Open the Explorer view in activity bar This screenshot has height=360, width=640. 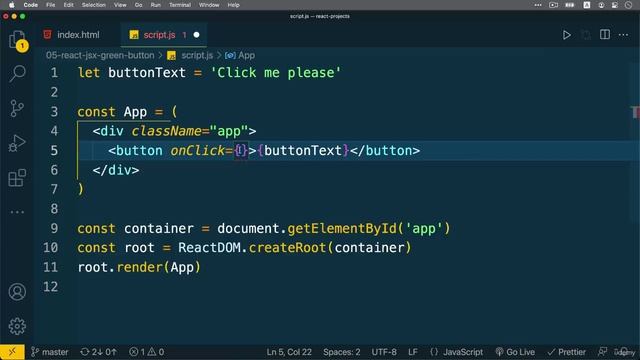[17, 40]
